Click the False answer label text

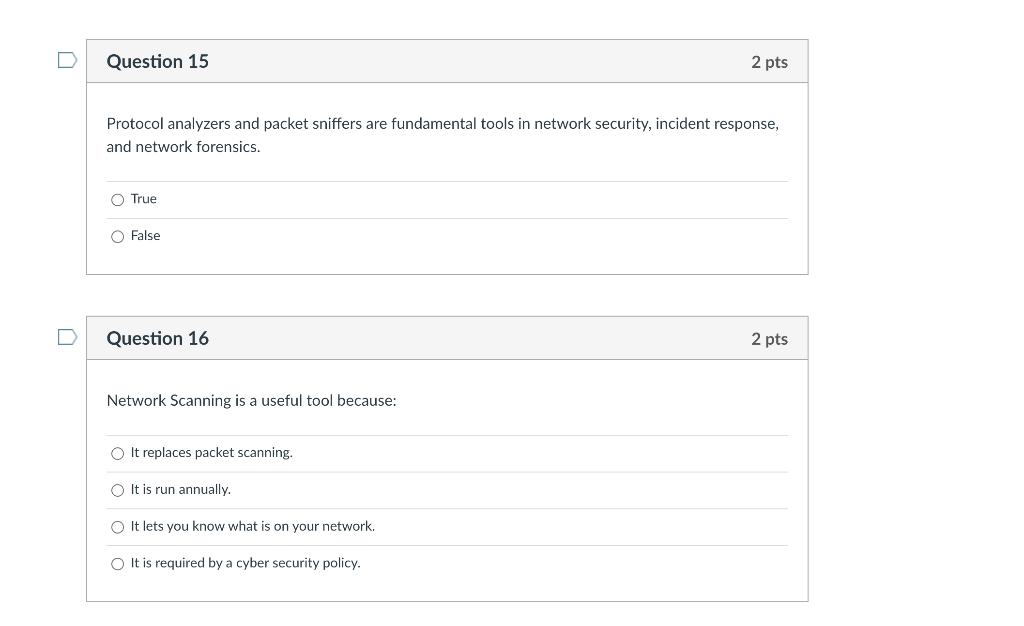145,236
